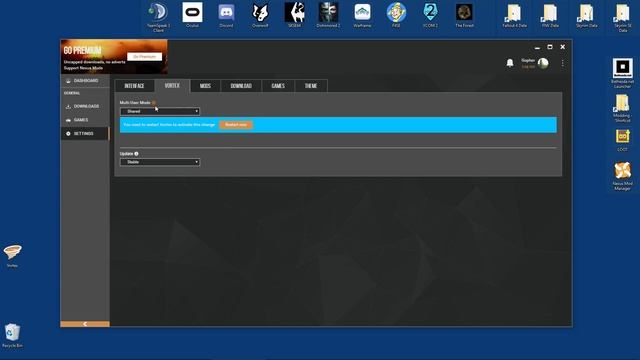Select the Vortex settings tab
The image size is (640, 360).
point(172,85)
